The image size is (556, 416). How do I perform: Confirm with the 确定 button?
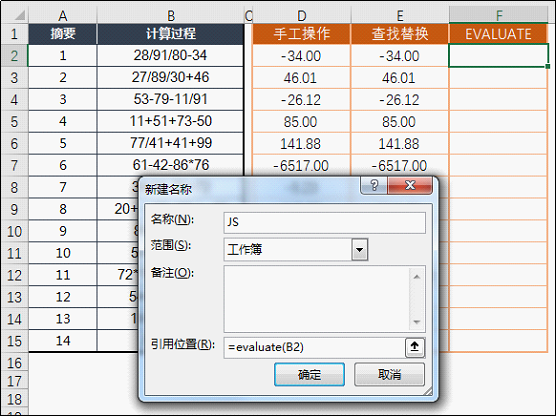pyautogui.click(x=309, y=374)
